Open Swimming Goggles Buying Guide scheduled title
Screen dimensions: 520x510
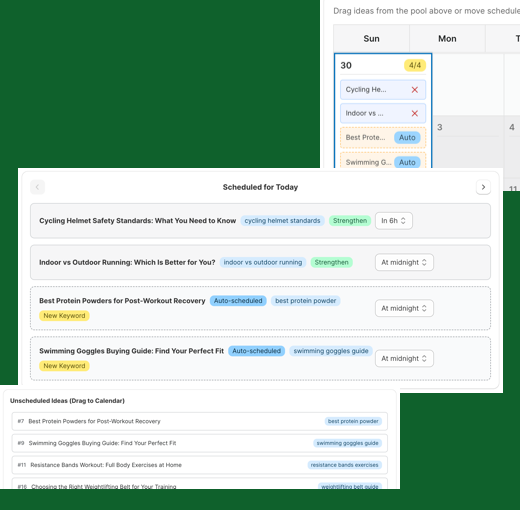(131, 351)
